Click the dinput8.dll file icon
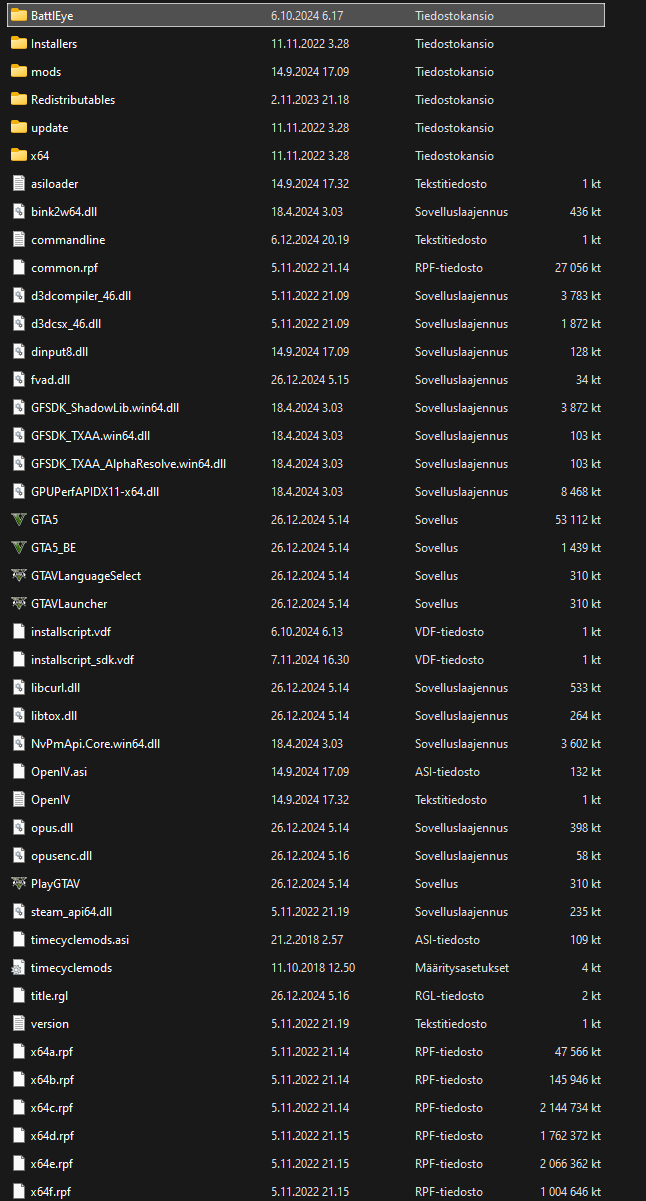 (18, 352)
